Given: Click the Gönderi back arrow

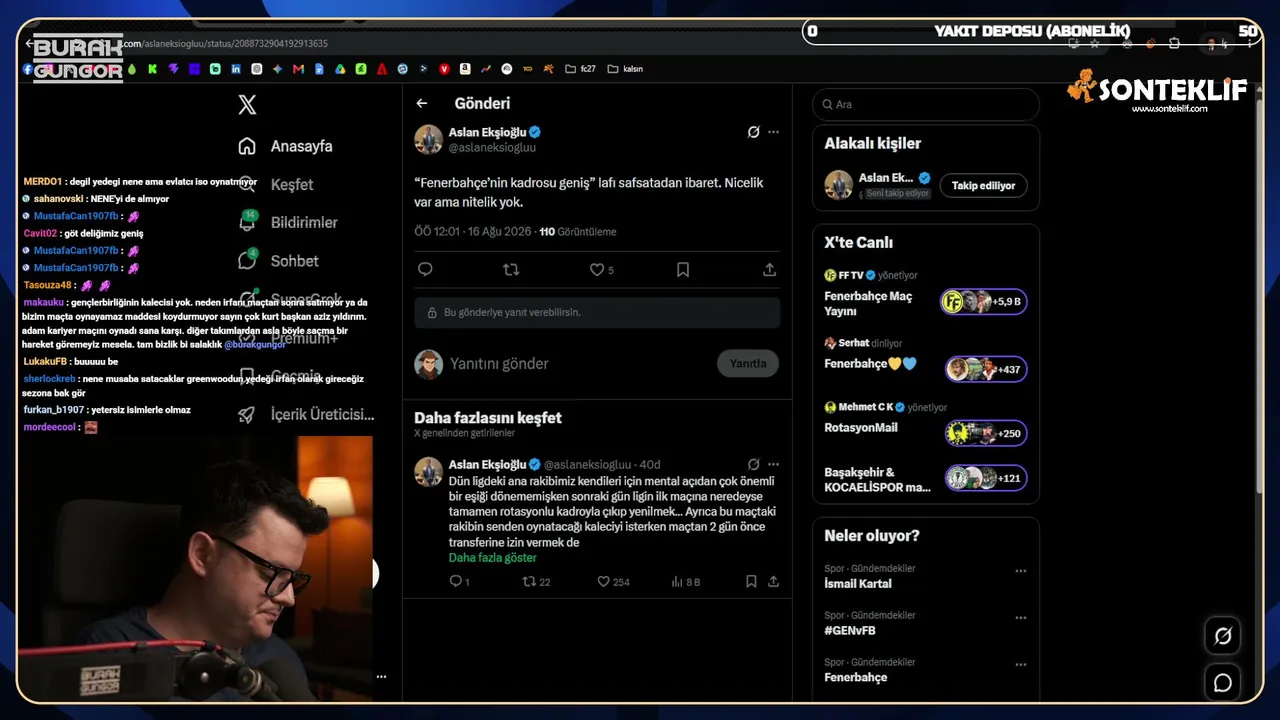Looking at the screenshot, I should click(x=422, y=103).
